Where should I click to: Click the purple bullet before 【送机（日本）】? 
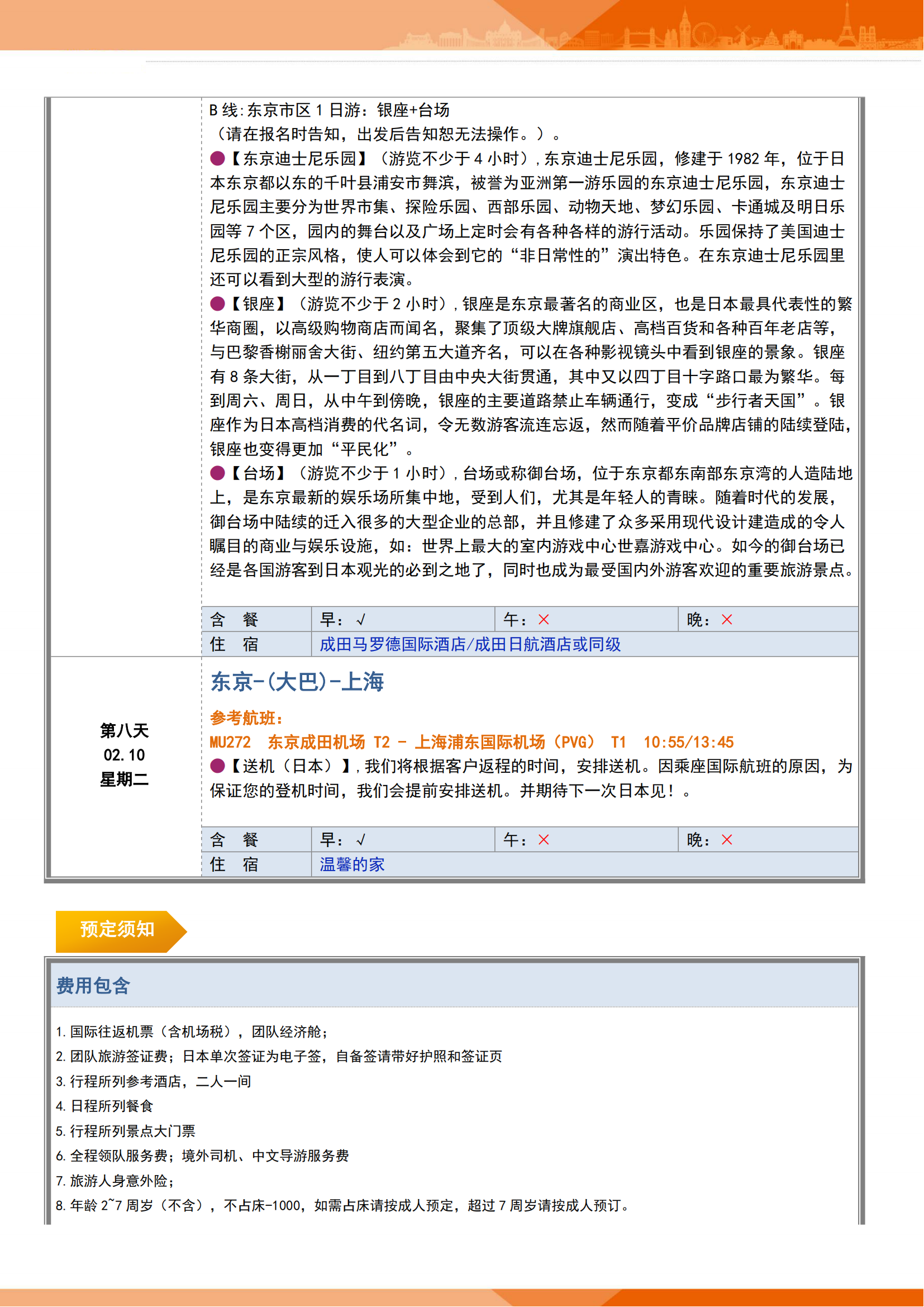[x=217, y=766]
